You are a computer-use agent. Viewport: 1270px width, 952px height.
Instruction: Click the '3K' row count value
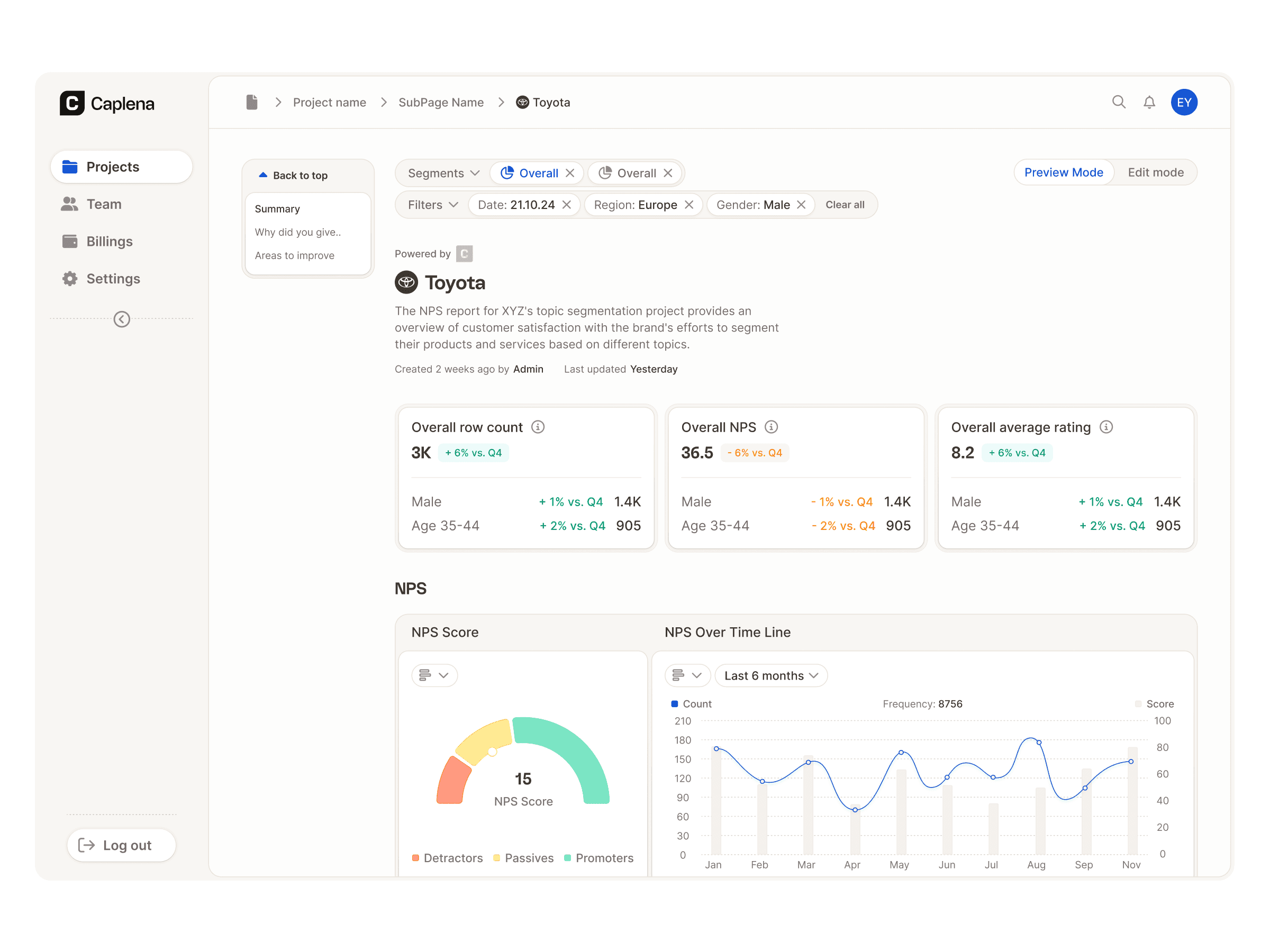pos(421,453)
